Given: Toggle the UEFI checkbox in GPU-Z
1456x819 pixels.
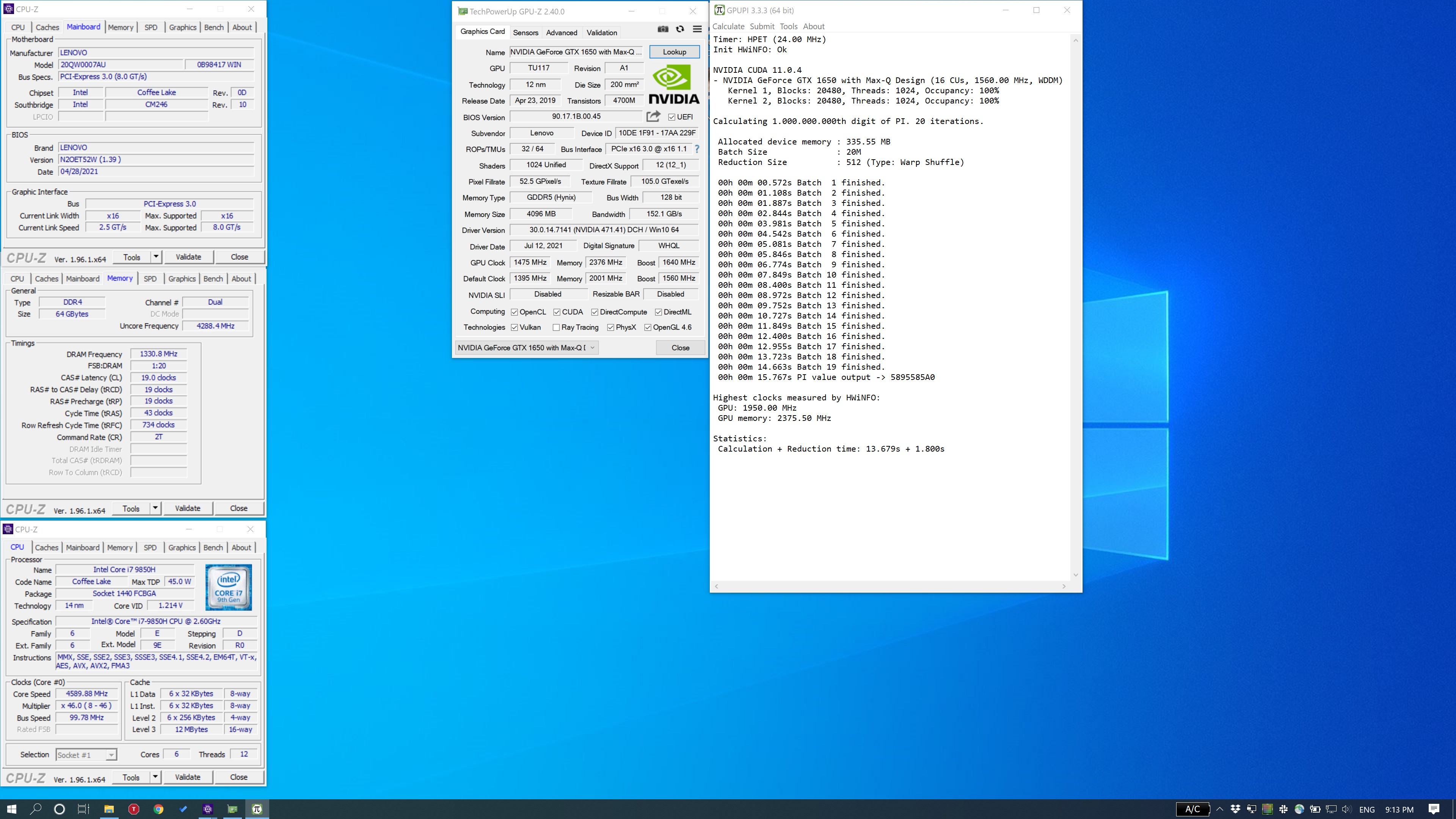Looking at the screenshot, I should pyautogui.click(x=672, y=117).
